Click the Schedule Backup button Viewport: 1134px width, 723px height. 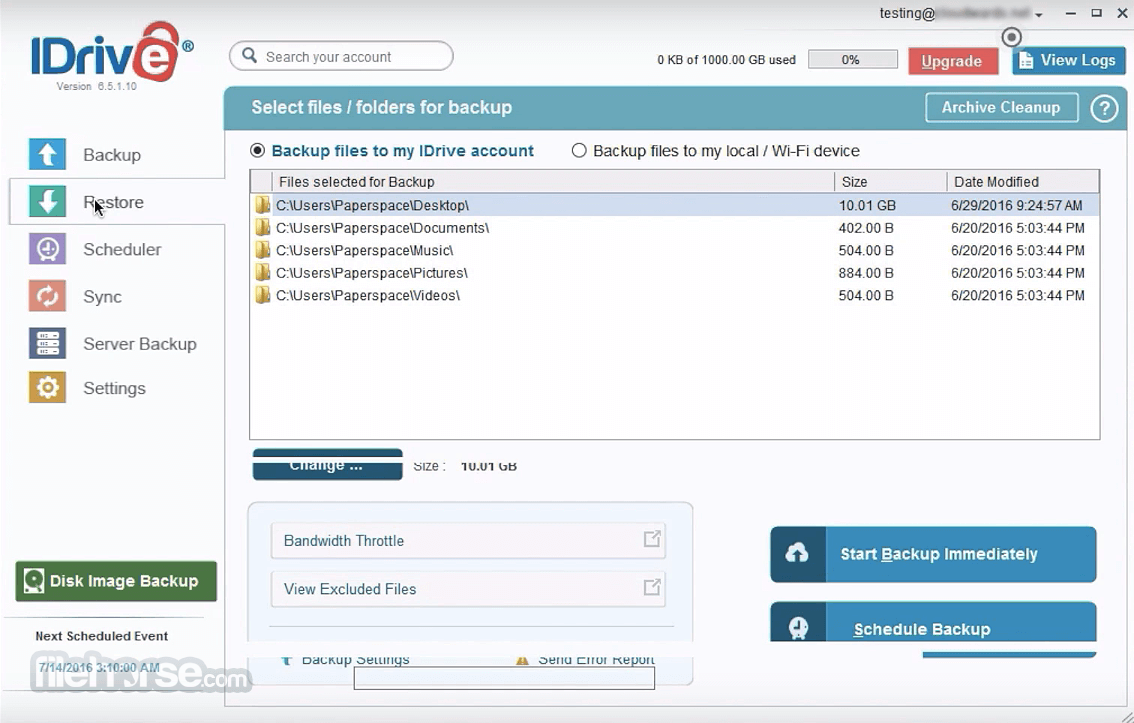click(933, 623)
